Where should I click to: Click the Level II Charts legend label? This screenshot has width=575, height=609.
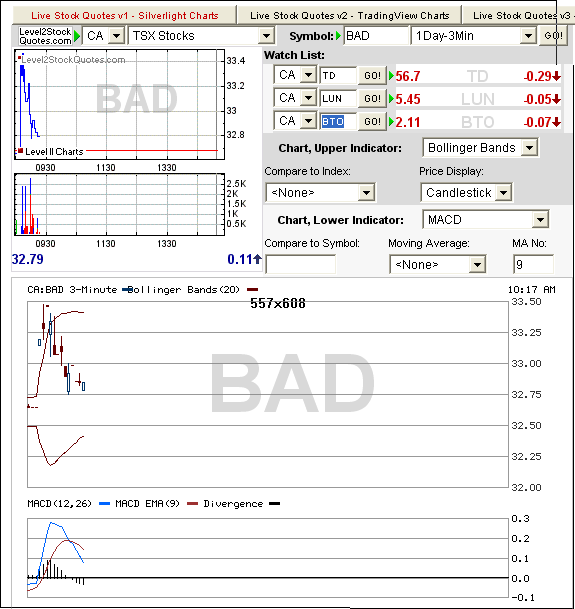[54, 152]
